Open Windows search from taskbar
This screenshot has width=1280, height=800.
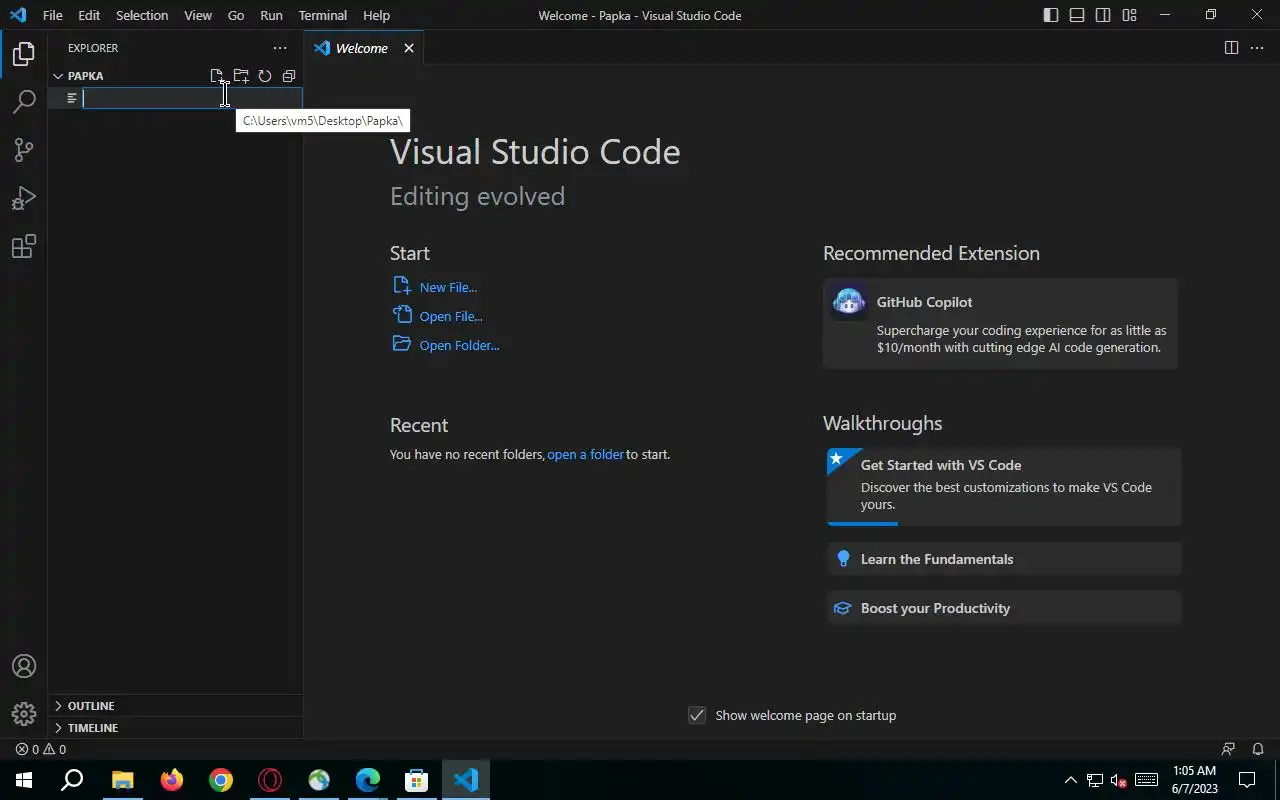point(72,780)
